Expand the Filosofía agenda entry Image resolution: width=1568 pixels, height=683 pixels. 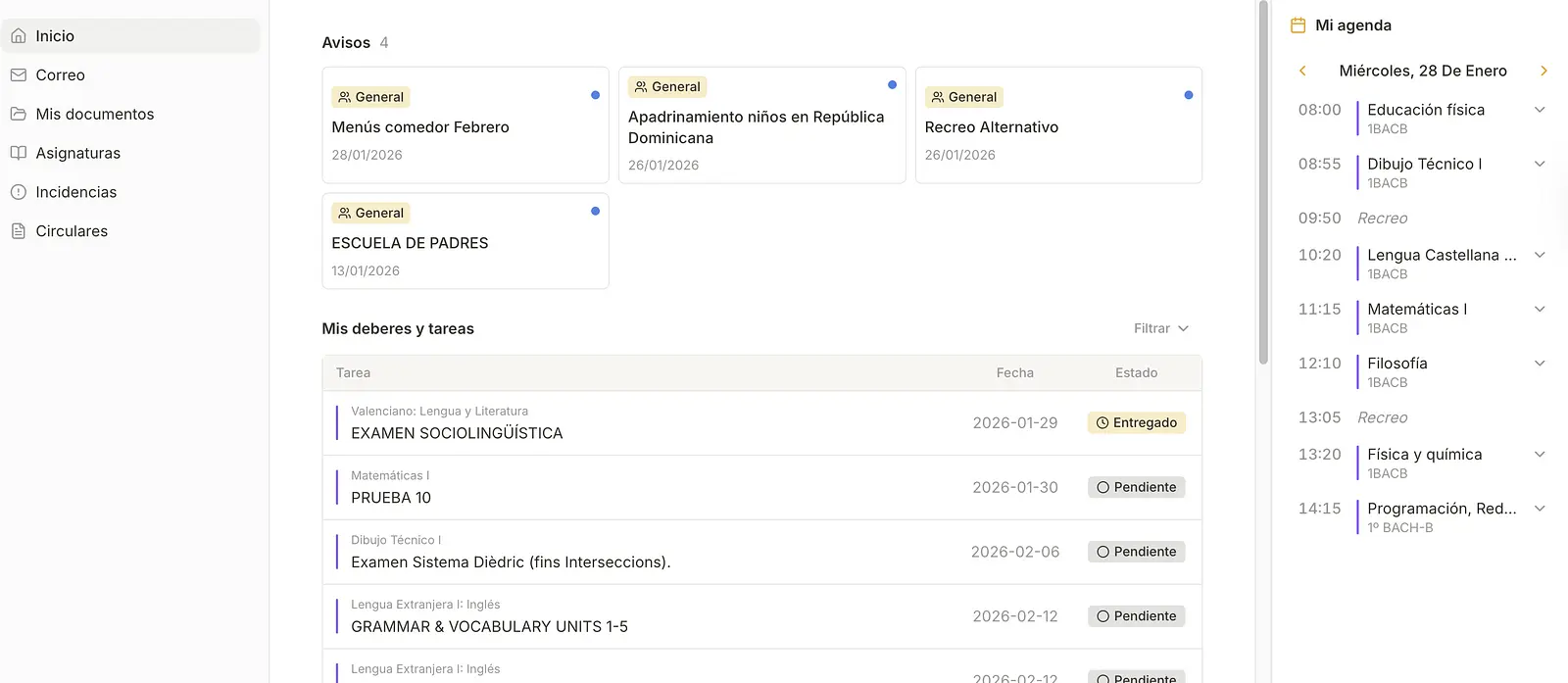(1540, 364)
